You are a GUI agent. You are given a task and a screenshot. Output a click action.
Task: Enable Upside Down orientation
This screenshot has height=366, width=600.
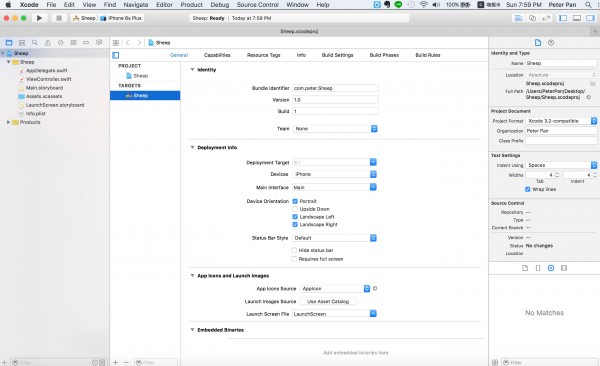pyautogui.click(x=295, y=209)
